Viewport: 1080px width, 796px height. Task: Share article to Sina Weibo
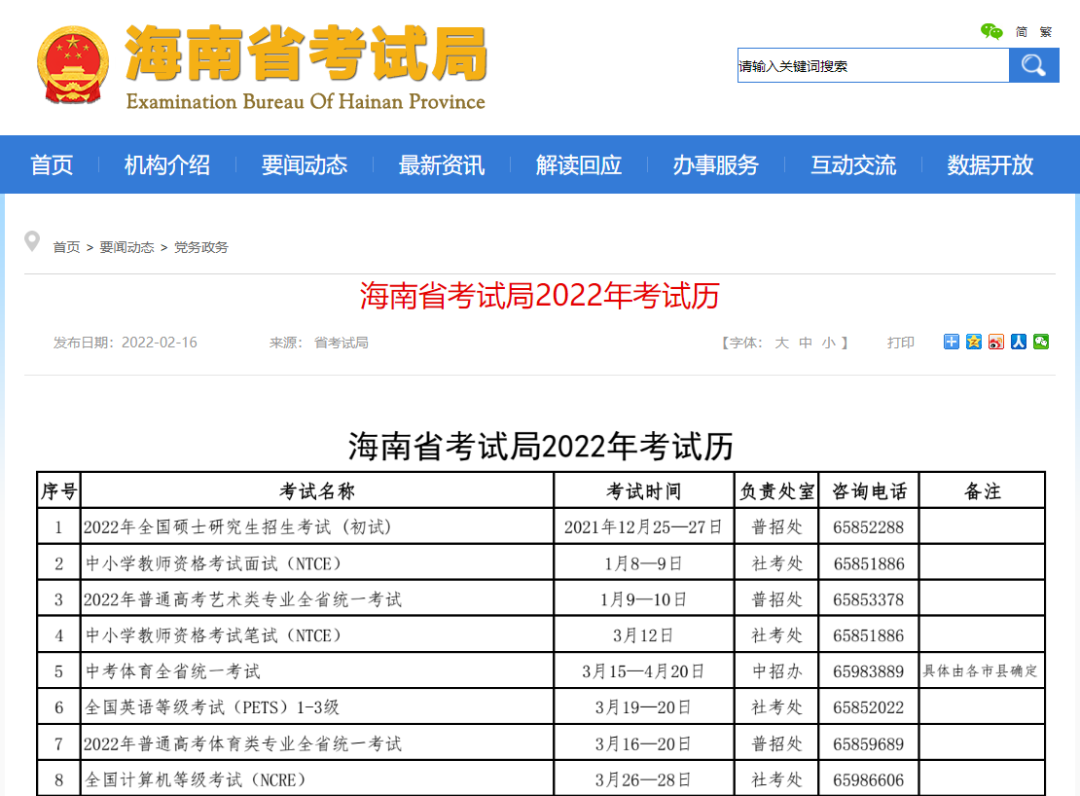[x=996, y=341]
